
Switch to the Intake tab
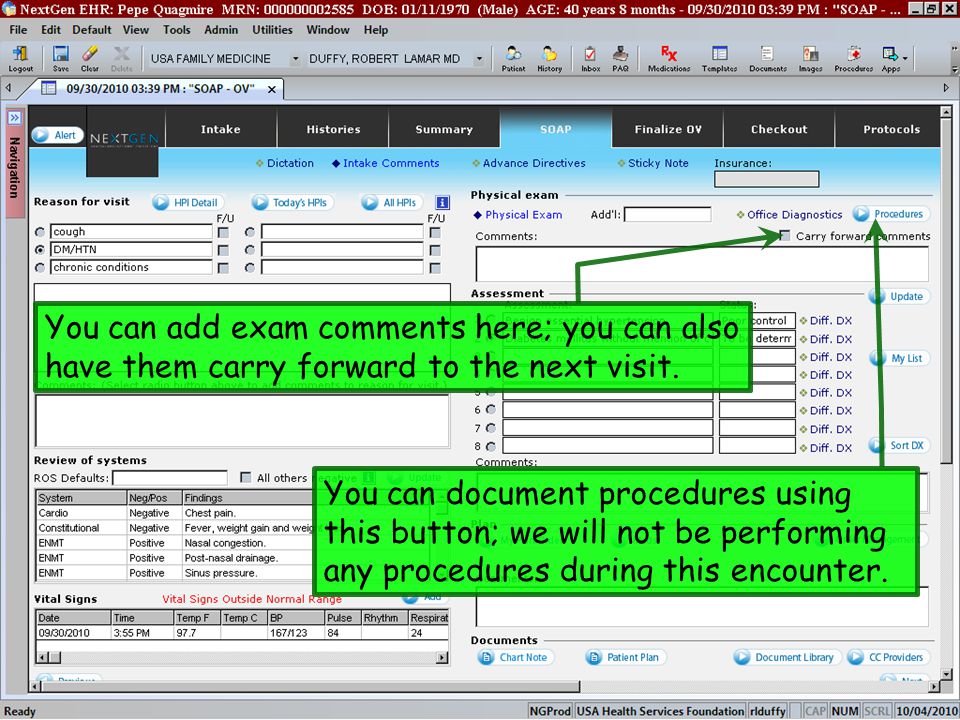pyautogui.click(x=220, y=129)
